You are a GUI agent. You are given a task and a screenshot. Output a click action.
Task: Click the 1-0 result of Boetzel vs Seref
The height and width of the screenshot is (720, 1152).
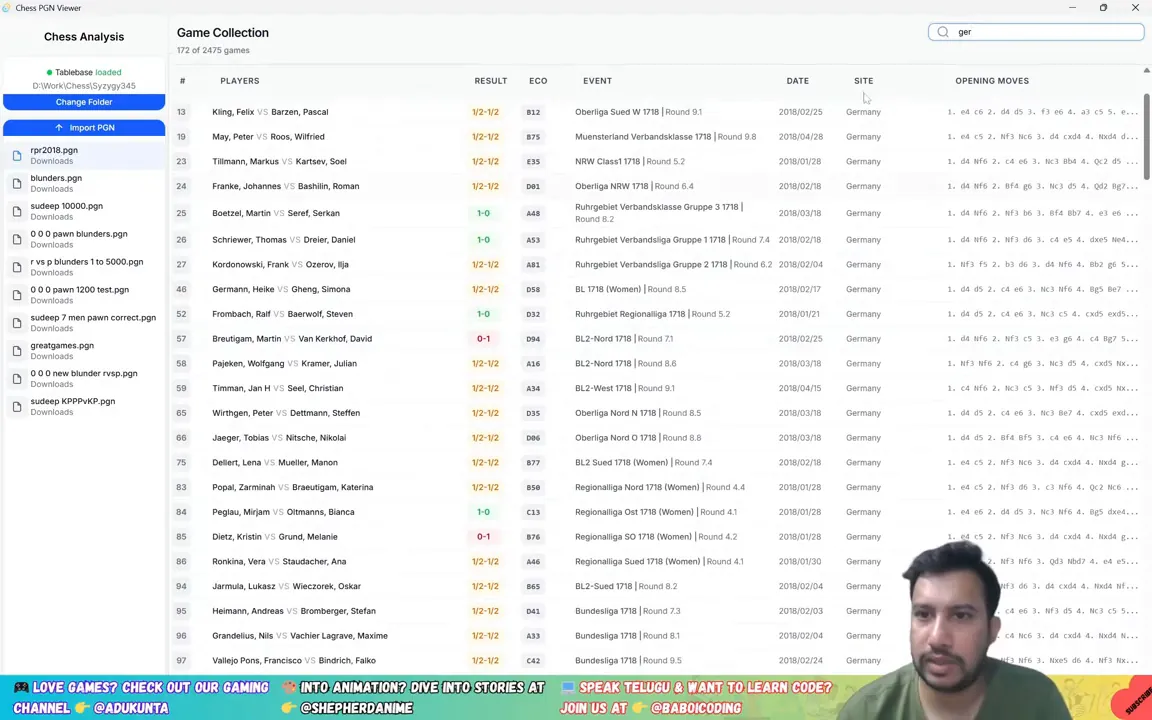click(x=483, y=213)
